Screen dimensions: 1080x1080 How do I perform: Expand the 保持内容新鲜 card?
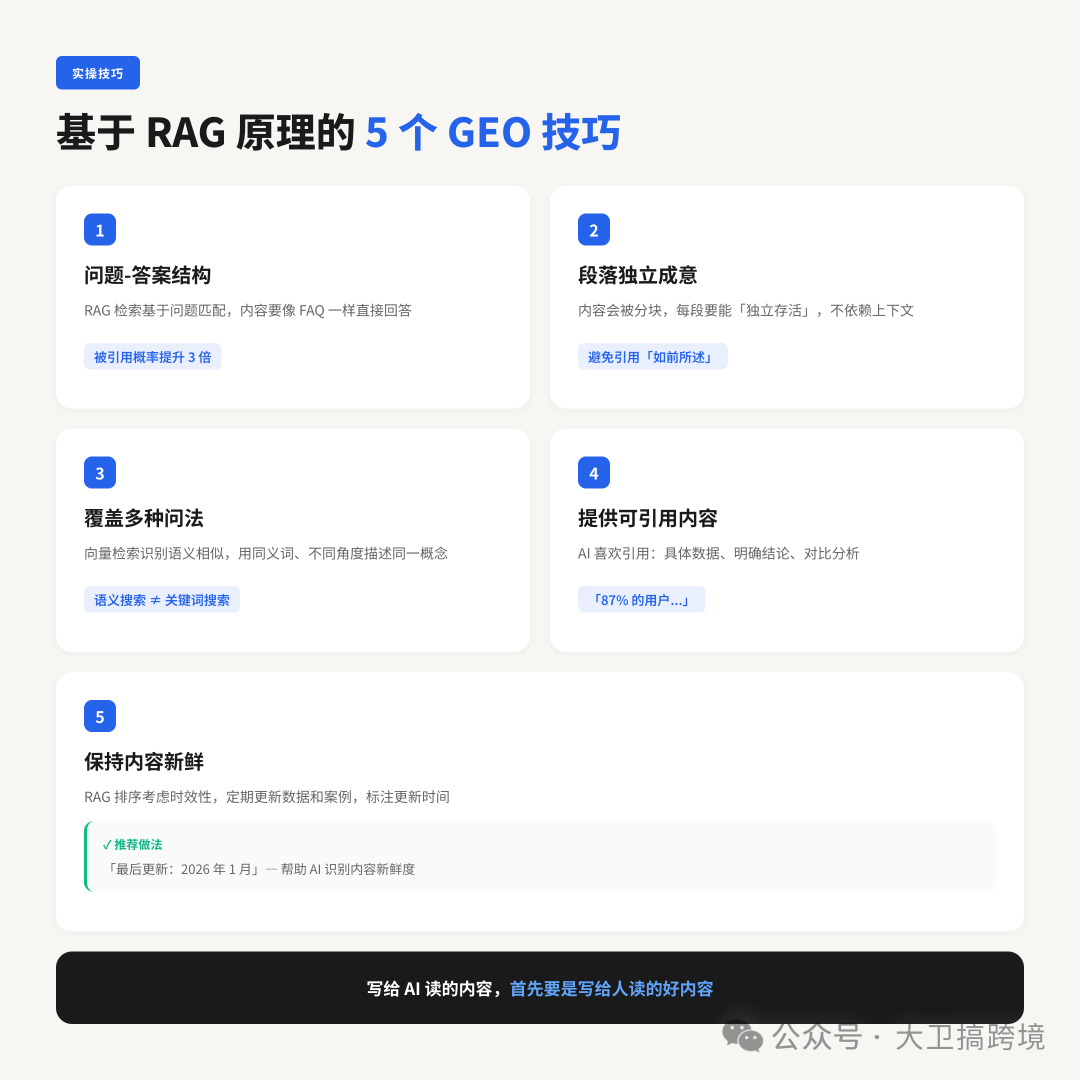[540, 800]
